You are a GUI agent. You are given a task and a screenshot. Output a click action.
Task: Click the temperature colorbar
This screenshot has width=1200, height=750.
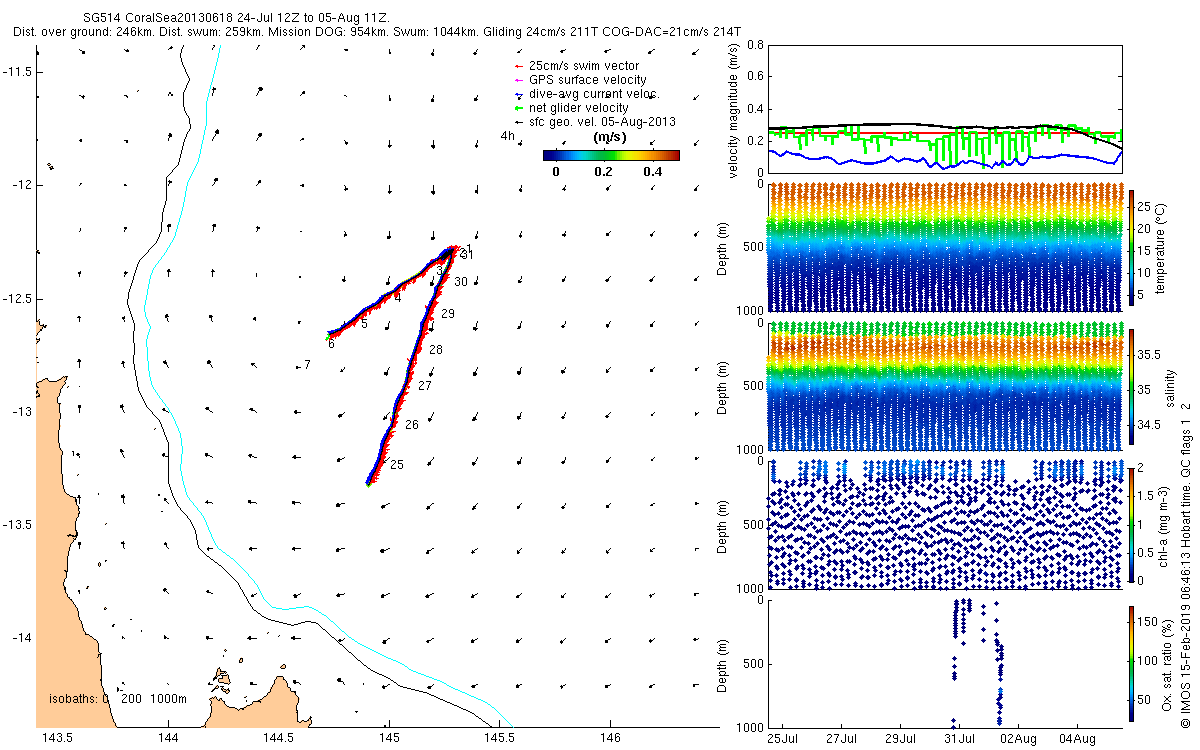tap(1131, 247)
